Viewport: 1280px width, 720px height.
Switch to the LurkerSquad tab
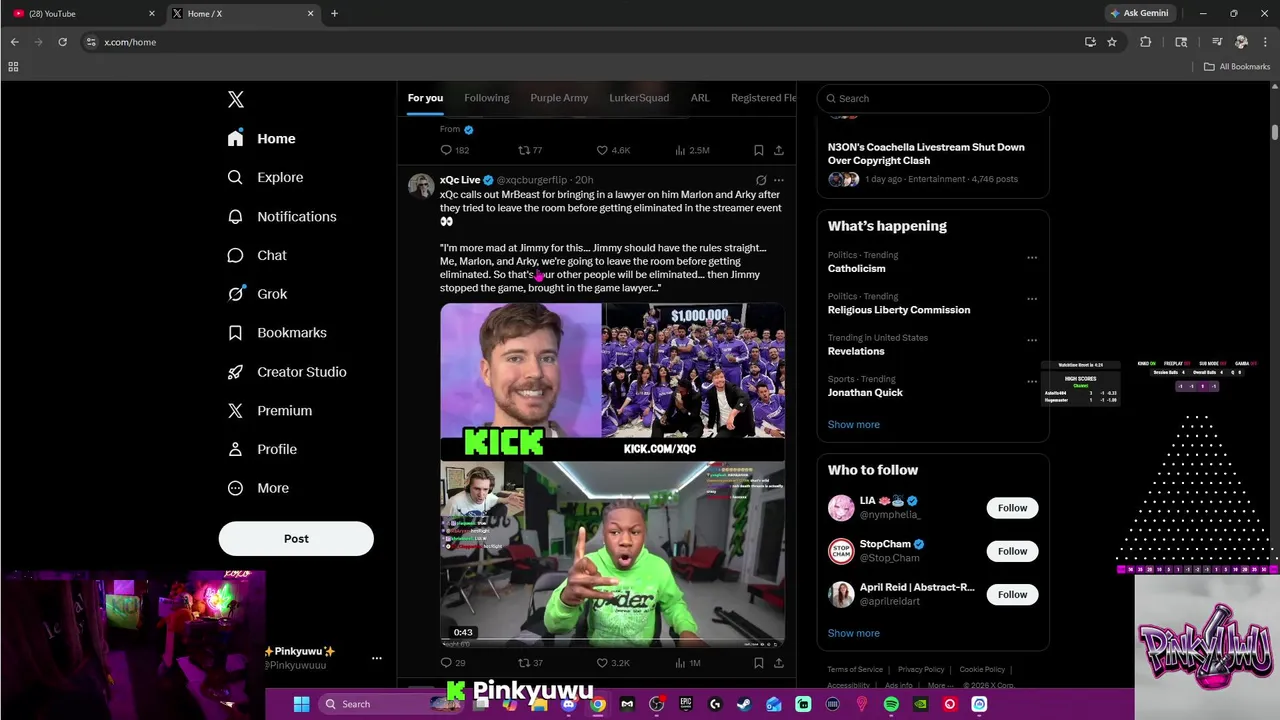click(639, 98)
